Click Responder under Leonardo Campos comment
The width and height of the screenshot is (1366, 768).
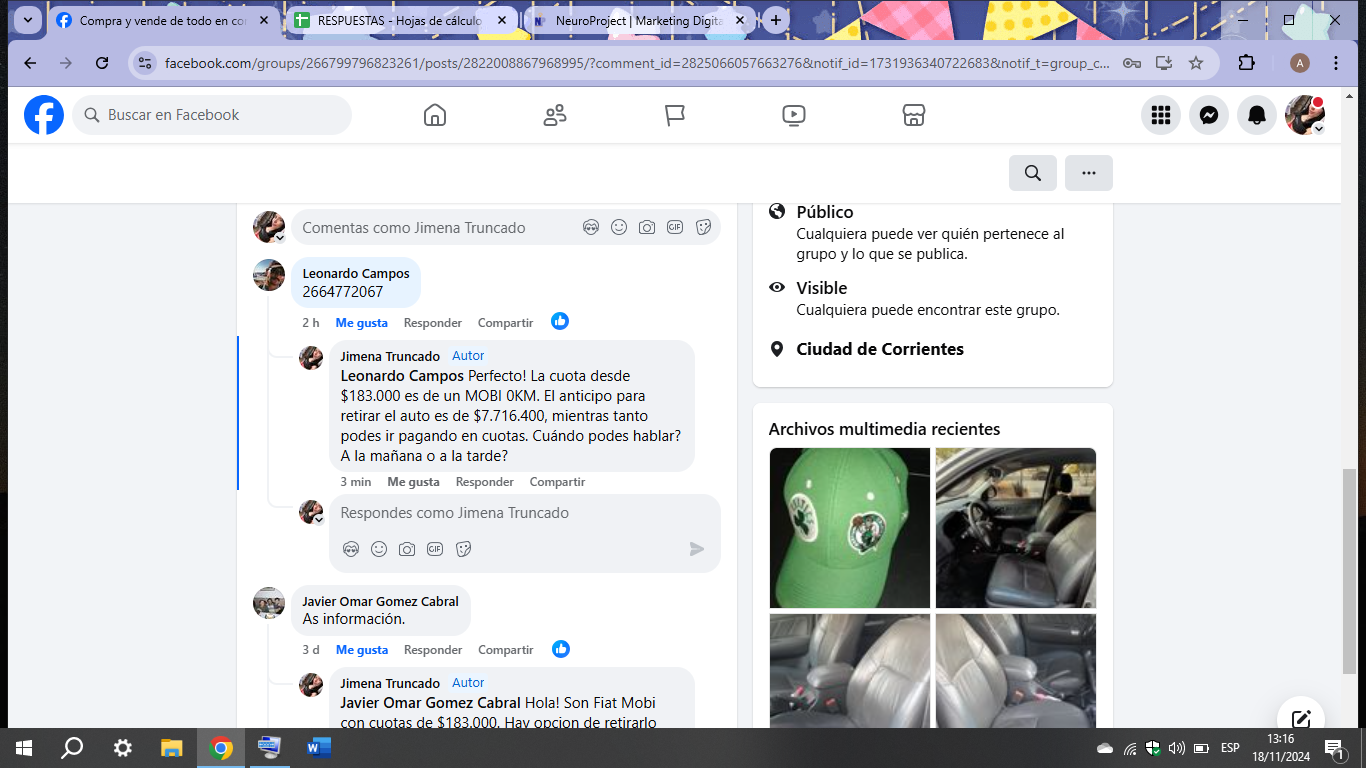[432, 323]
